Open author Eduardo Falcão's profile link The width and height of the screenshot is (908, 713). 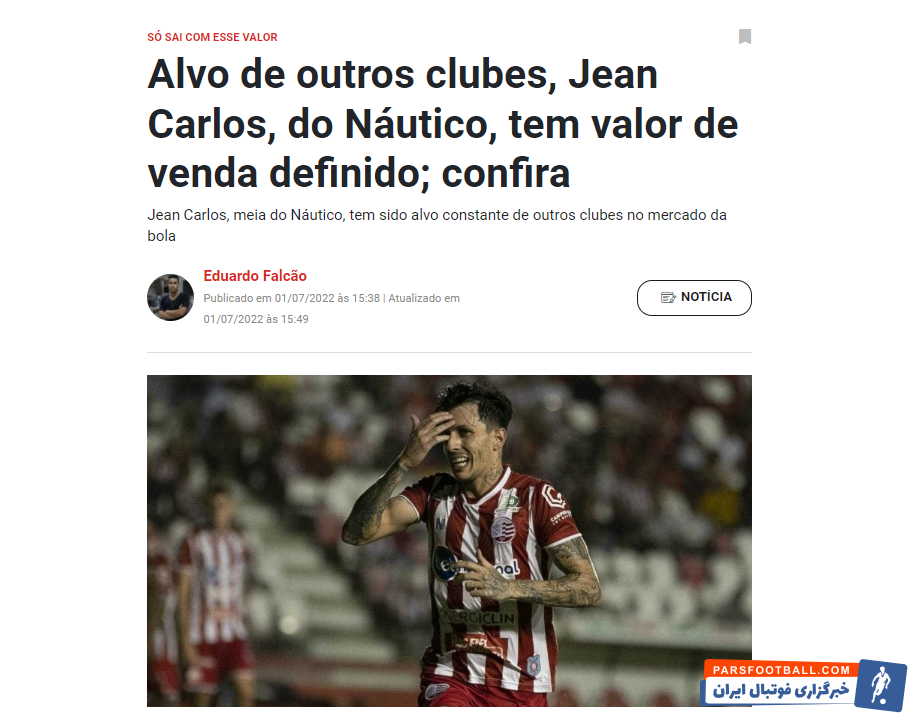255,276
